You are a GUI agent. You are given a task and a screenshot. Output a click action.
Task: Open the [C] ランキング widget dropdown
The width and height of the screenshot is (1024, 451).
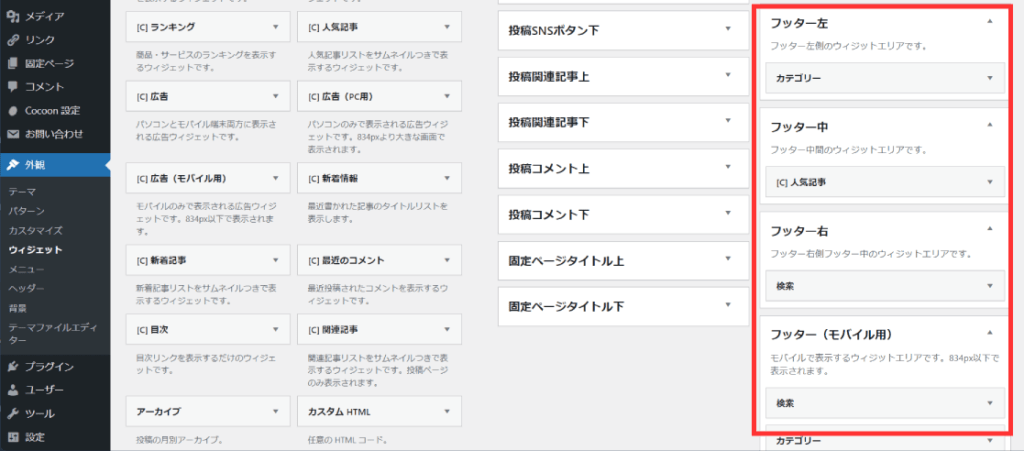point(275,26)
